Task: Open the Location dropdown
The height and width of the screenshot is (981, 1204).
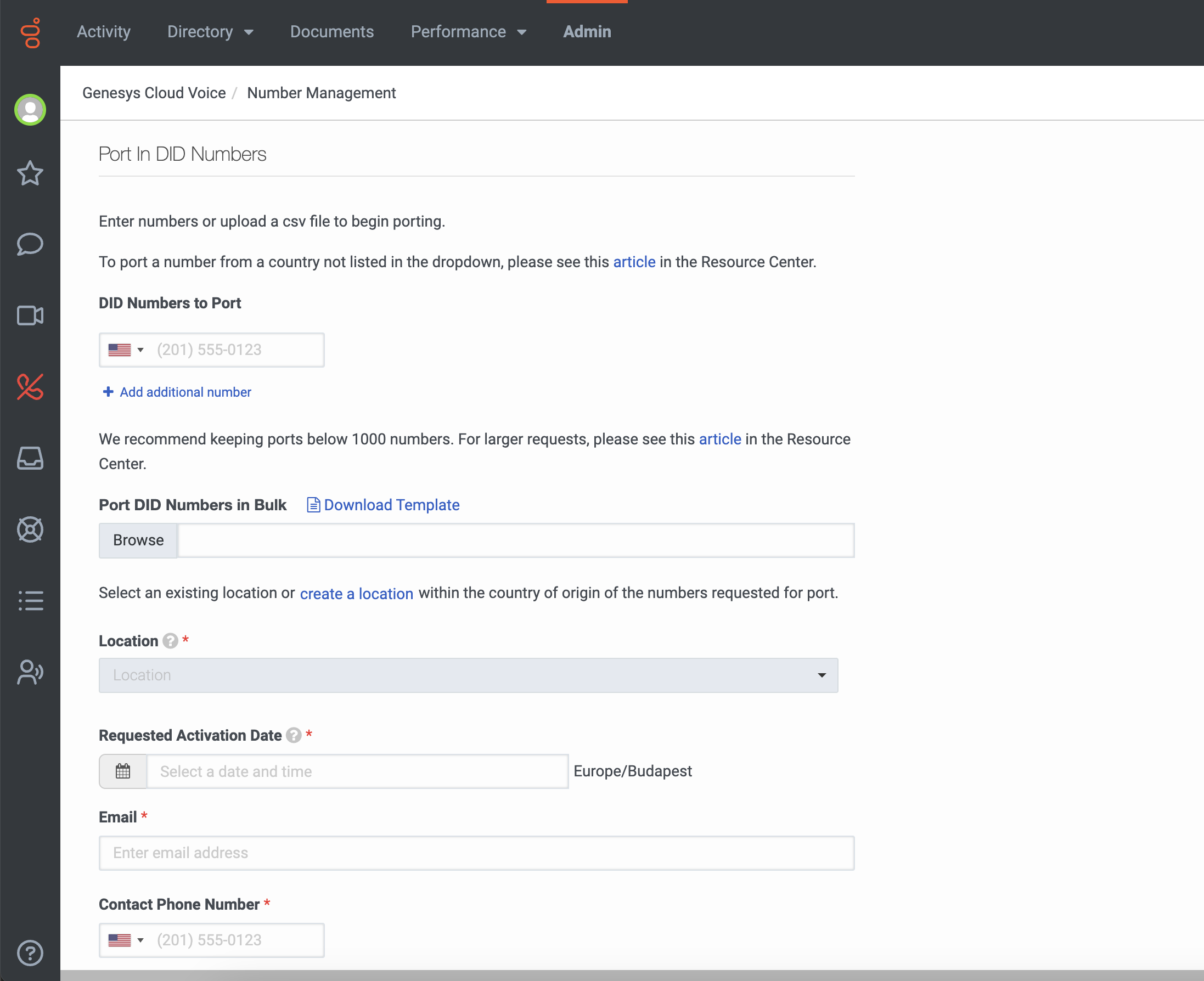Action: point(468,675)
